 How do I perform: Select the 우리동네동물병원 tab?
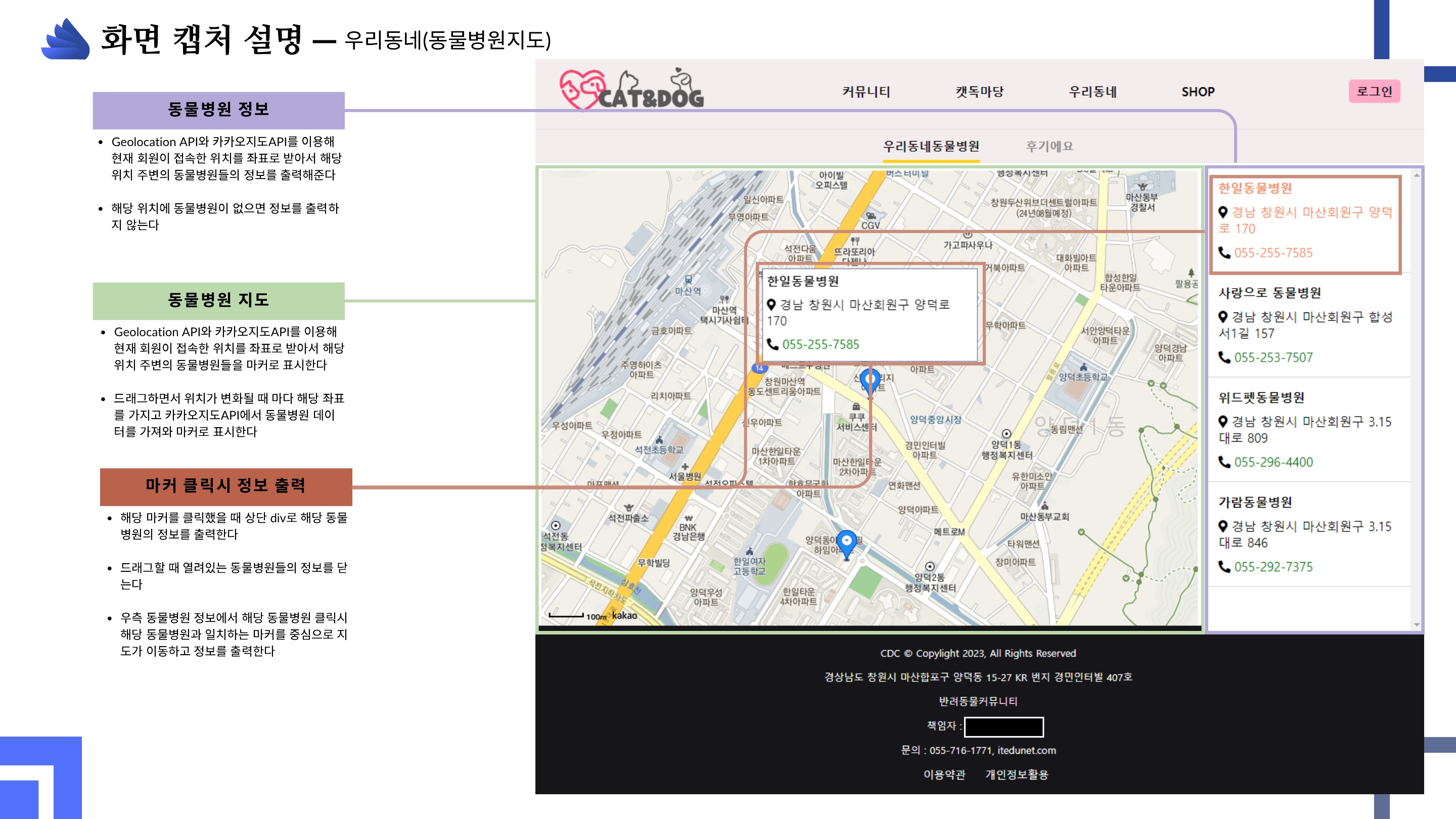[x=931, y=147]
